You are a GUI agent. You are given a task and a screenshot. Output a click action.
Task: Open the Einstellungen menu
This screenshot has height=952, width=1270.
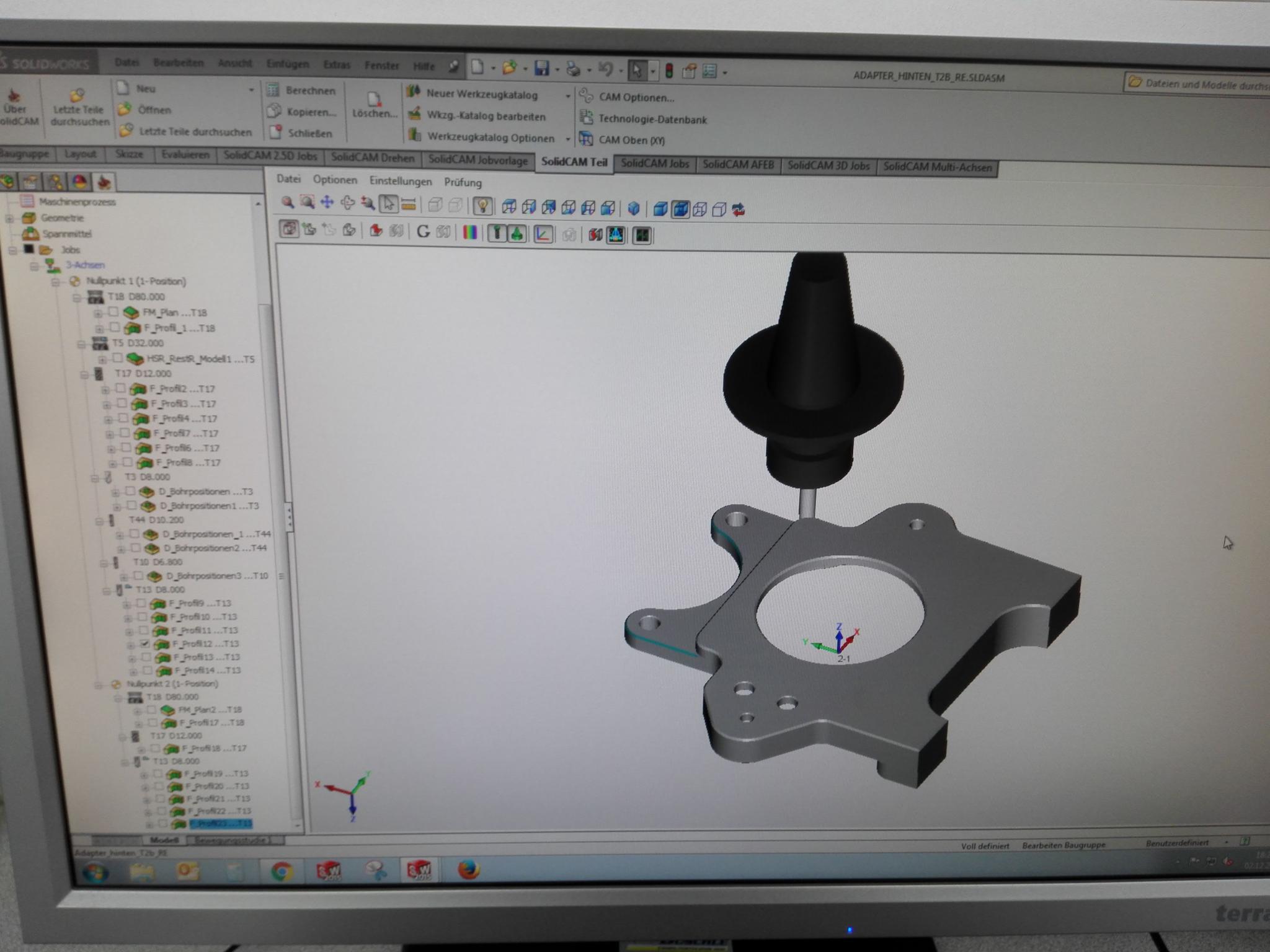tap(400, 181)
